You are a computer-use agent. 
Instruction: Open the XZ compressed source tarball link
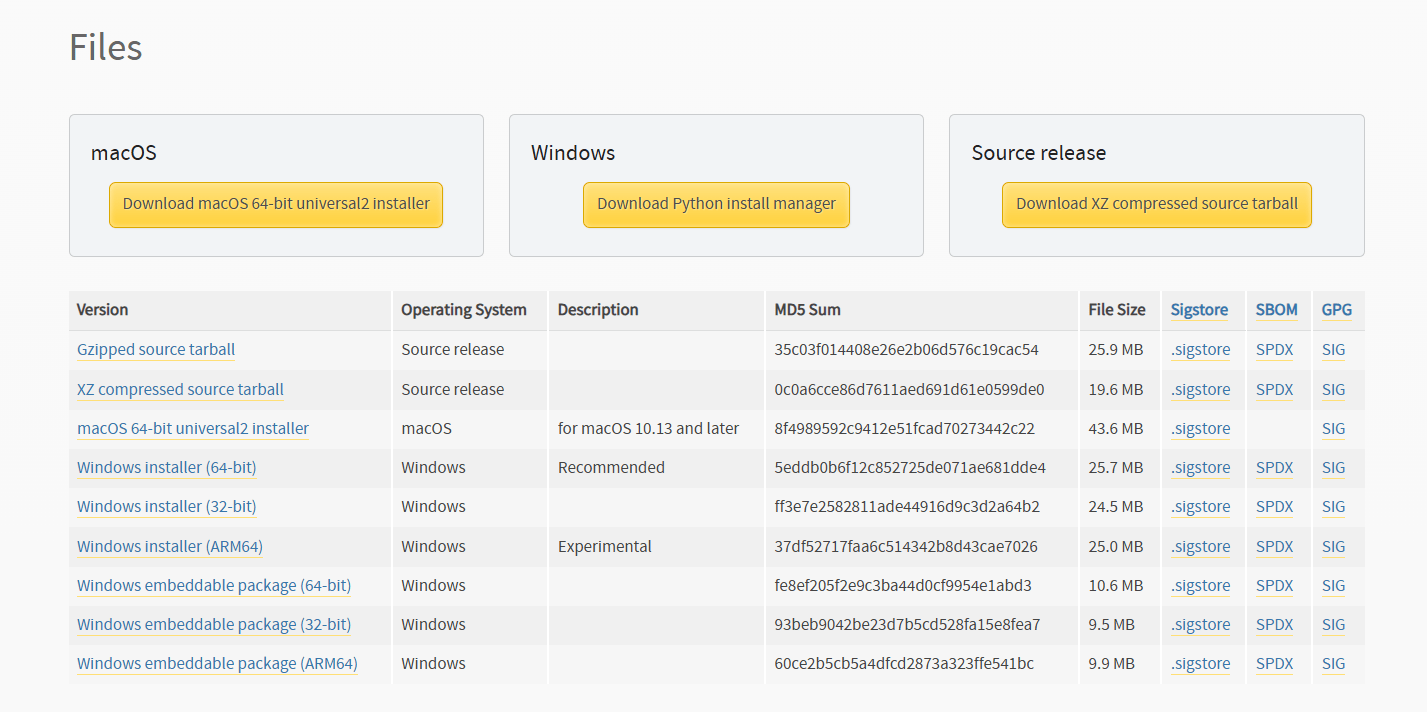tap(180, 389)
